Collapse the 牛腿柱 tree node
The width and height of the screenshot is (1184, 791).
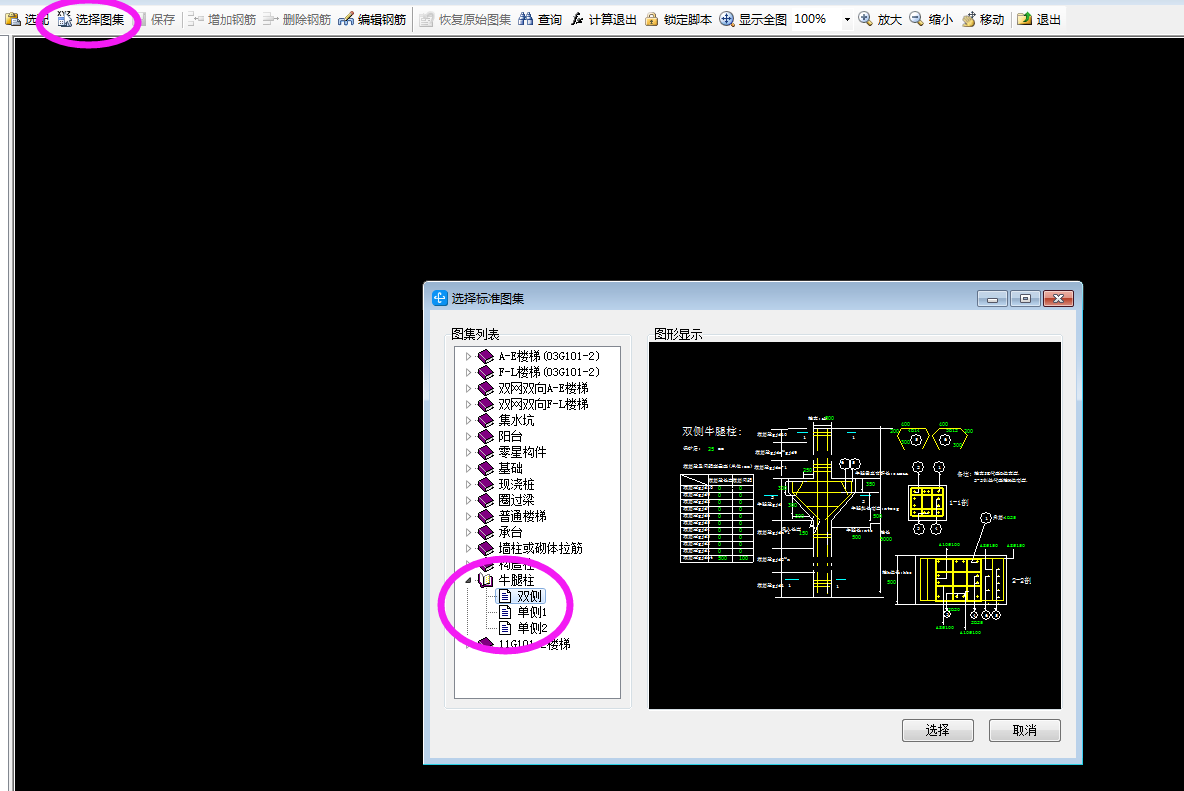point(468,580)
